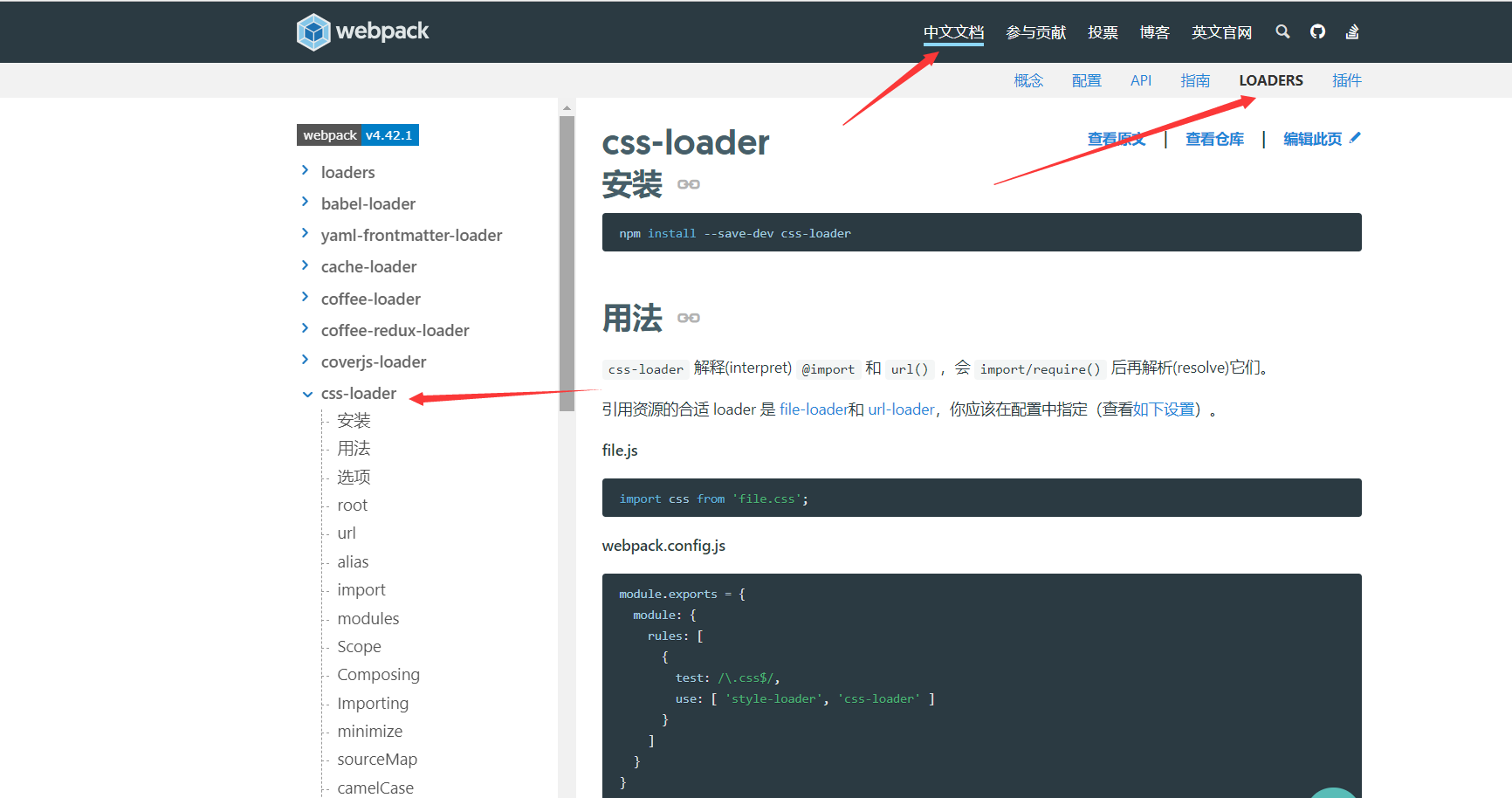The image size is (1512, 798).
Task: Jump to camelCase section in sidebar
Action: point(375,788)
